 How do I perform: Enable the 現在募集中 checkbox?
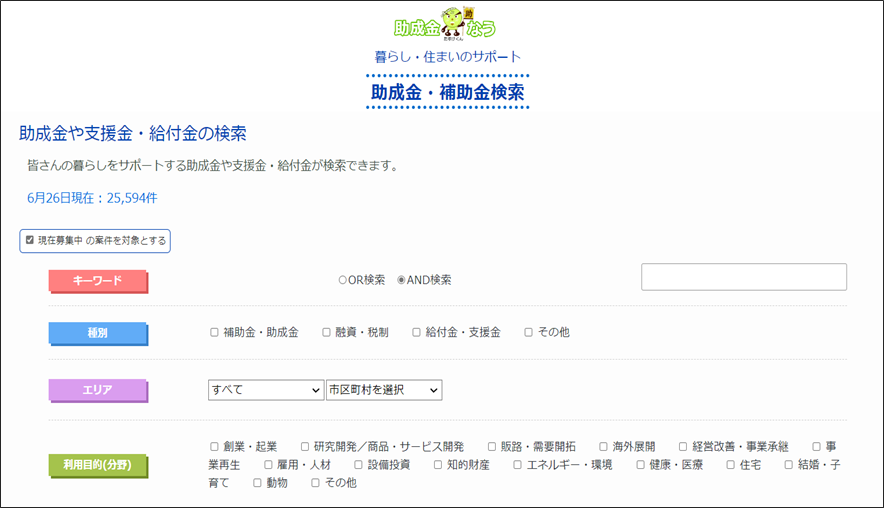click(x=30, y=240)
